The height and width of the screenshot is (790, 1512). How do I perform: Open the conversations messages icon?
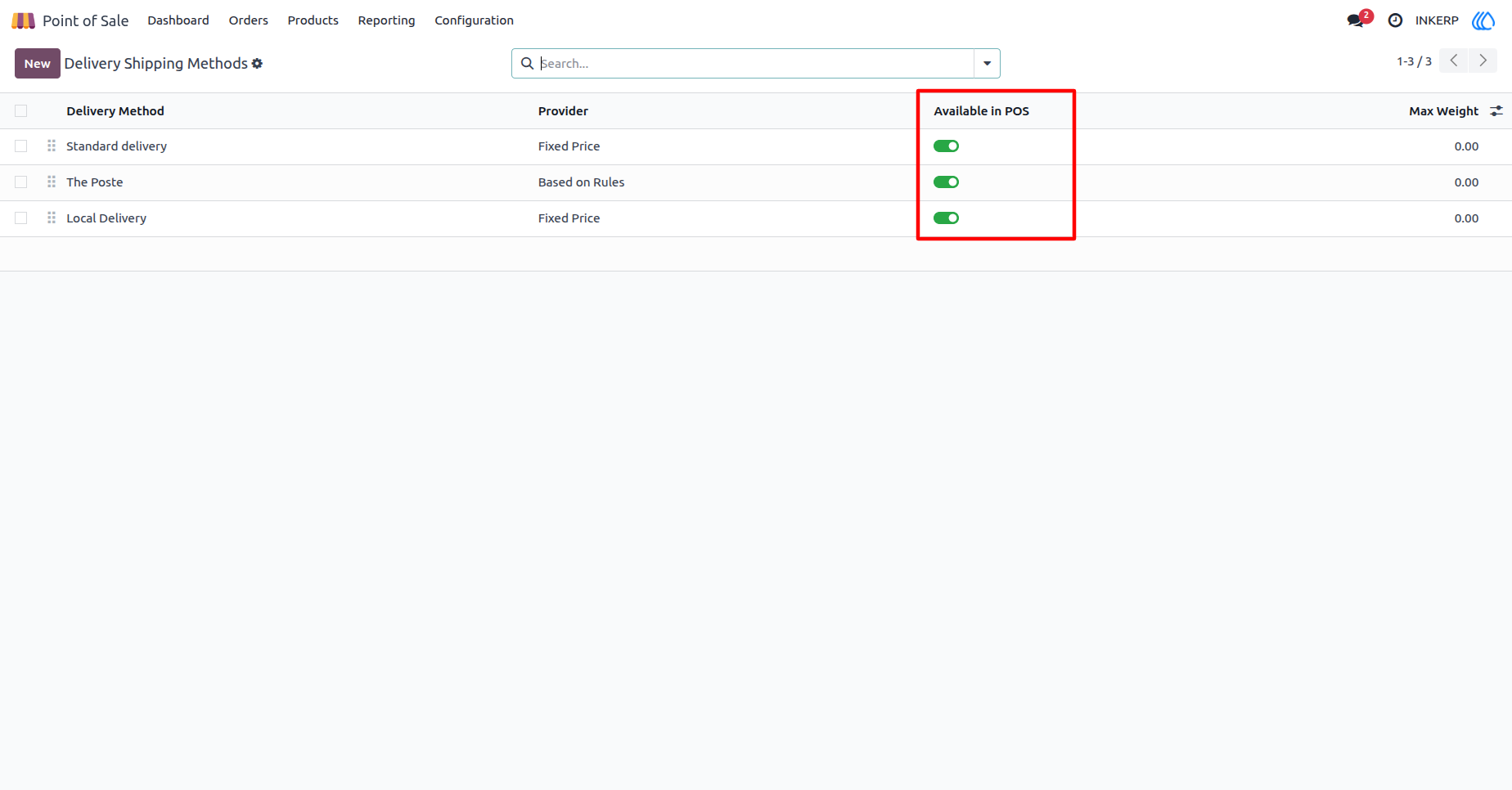pos(1356,20)
